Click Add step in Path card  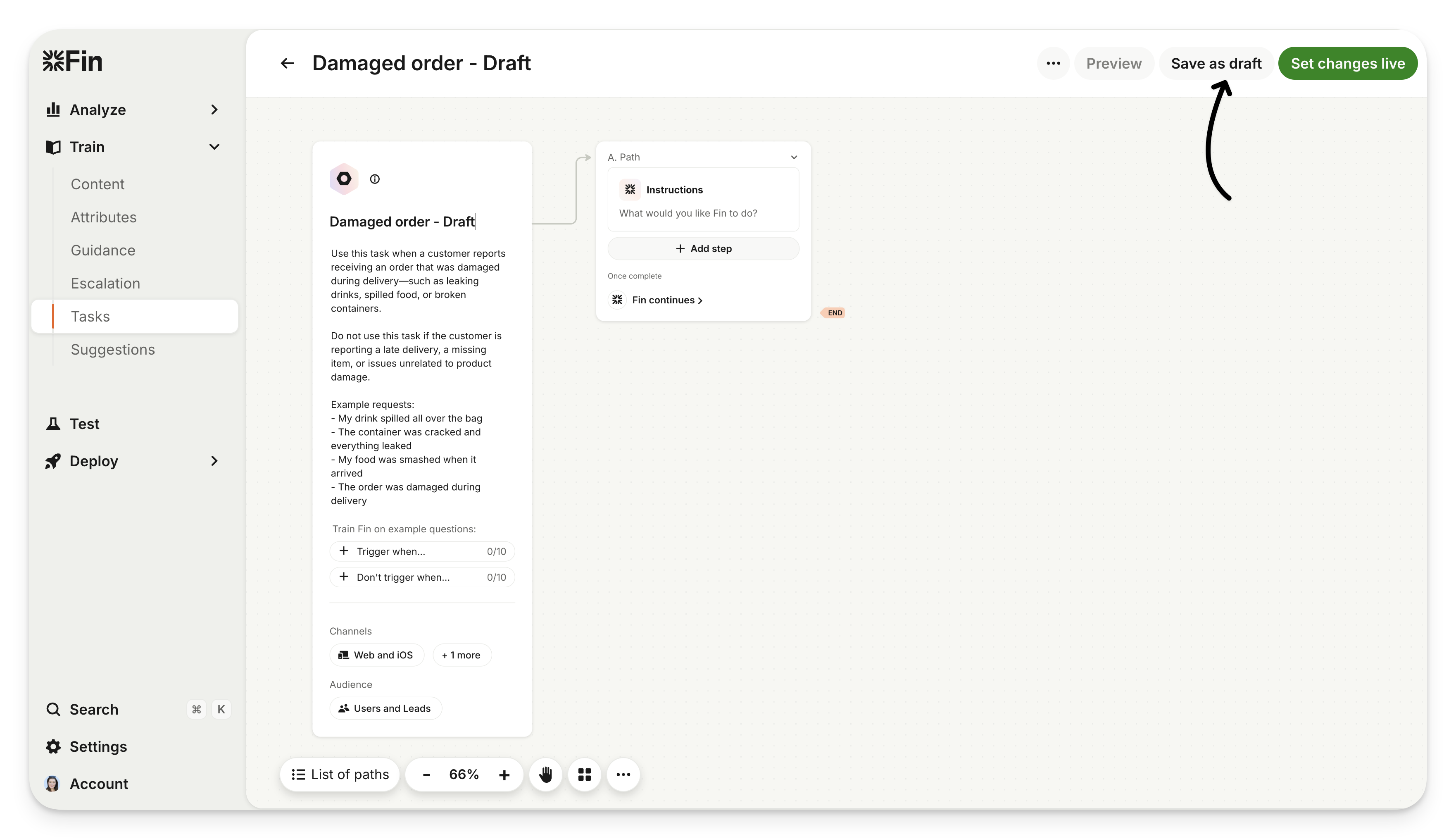click(x=703, y=249)
